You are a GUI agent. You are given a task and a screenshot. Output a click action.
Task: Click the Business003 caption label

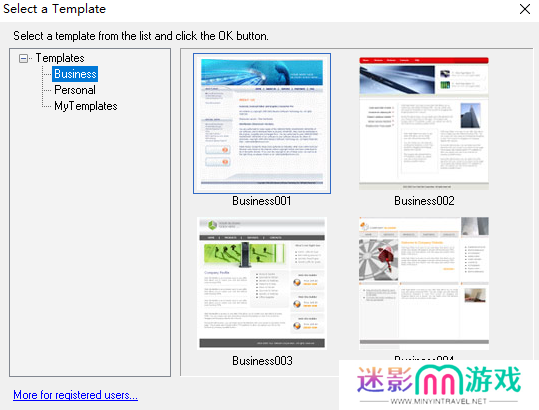click(262, 361)
